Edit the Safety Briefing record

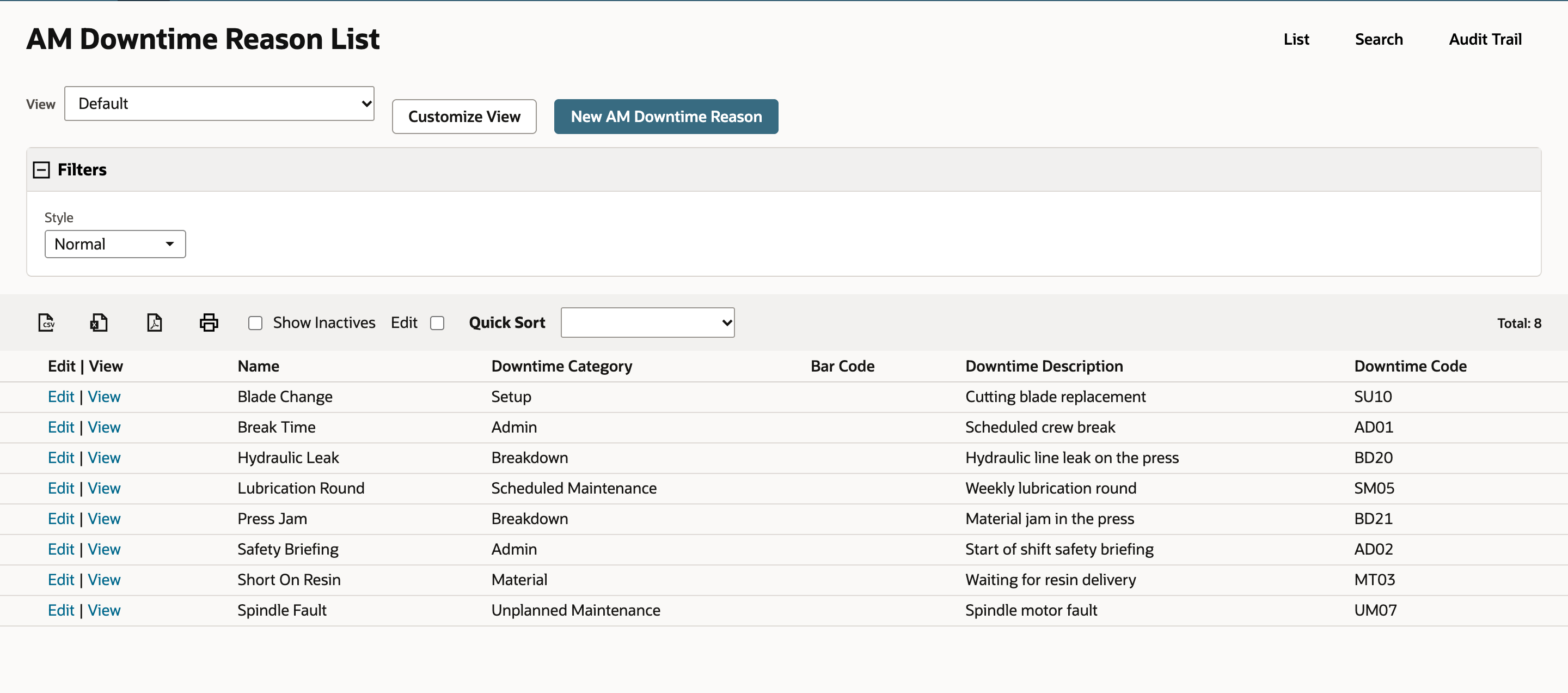point(61,549)
